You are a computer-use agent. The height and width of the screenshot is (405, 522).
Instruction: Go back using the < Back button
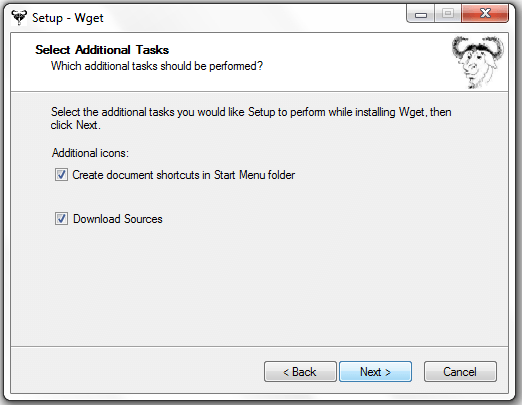tap(300, 371)
